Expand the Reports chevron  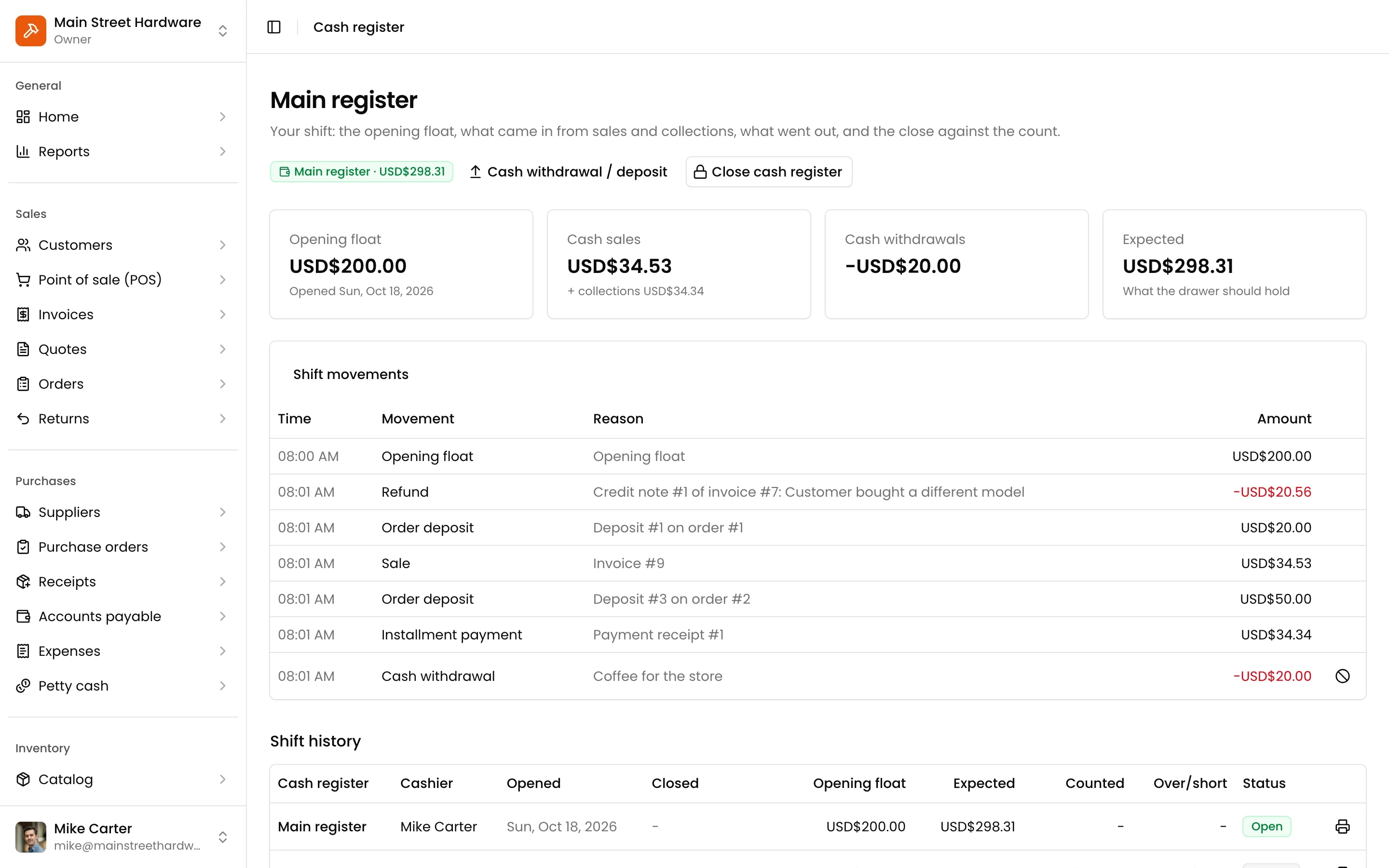223,151
